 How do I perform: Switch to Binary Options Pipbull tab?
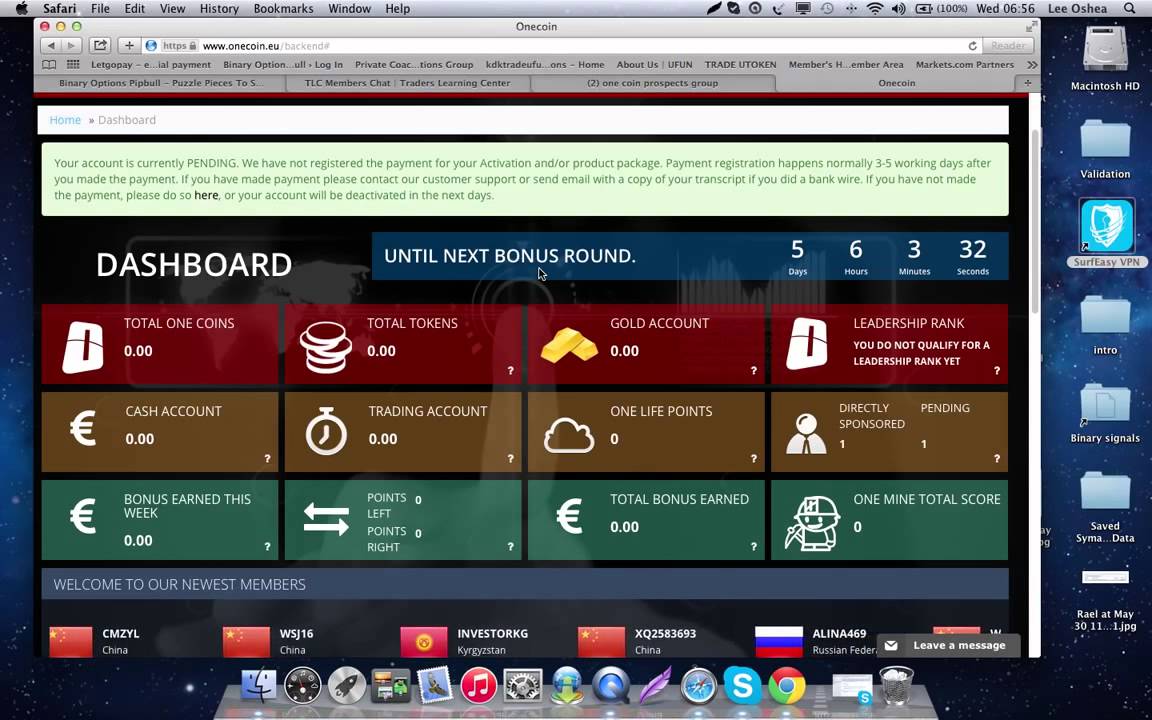point(160,83)
